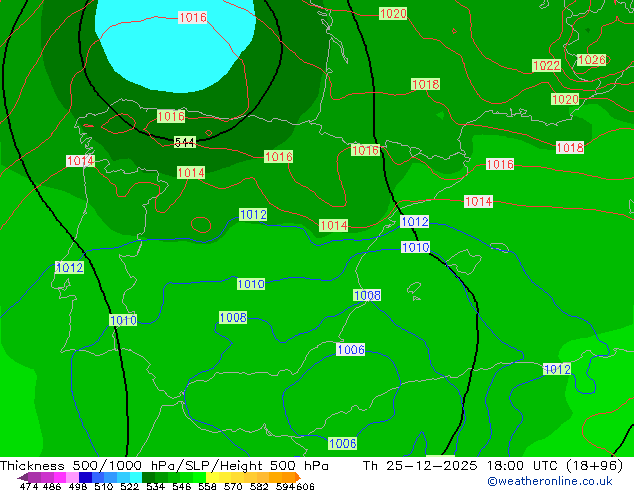Click the white 1006 isobar label
The height and width of the screenshot is (490, 634).
point(351,350)
